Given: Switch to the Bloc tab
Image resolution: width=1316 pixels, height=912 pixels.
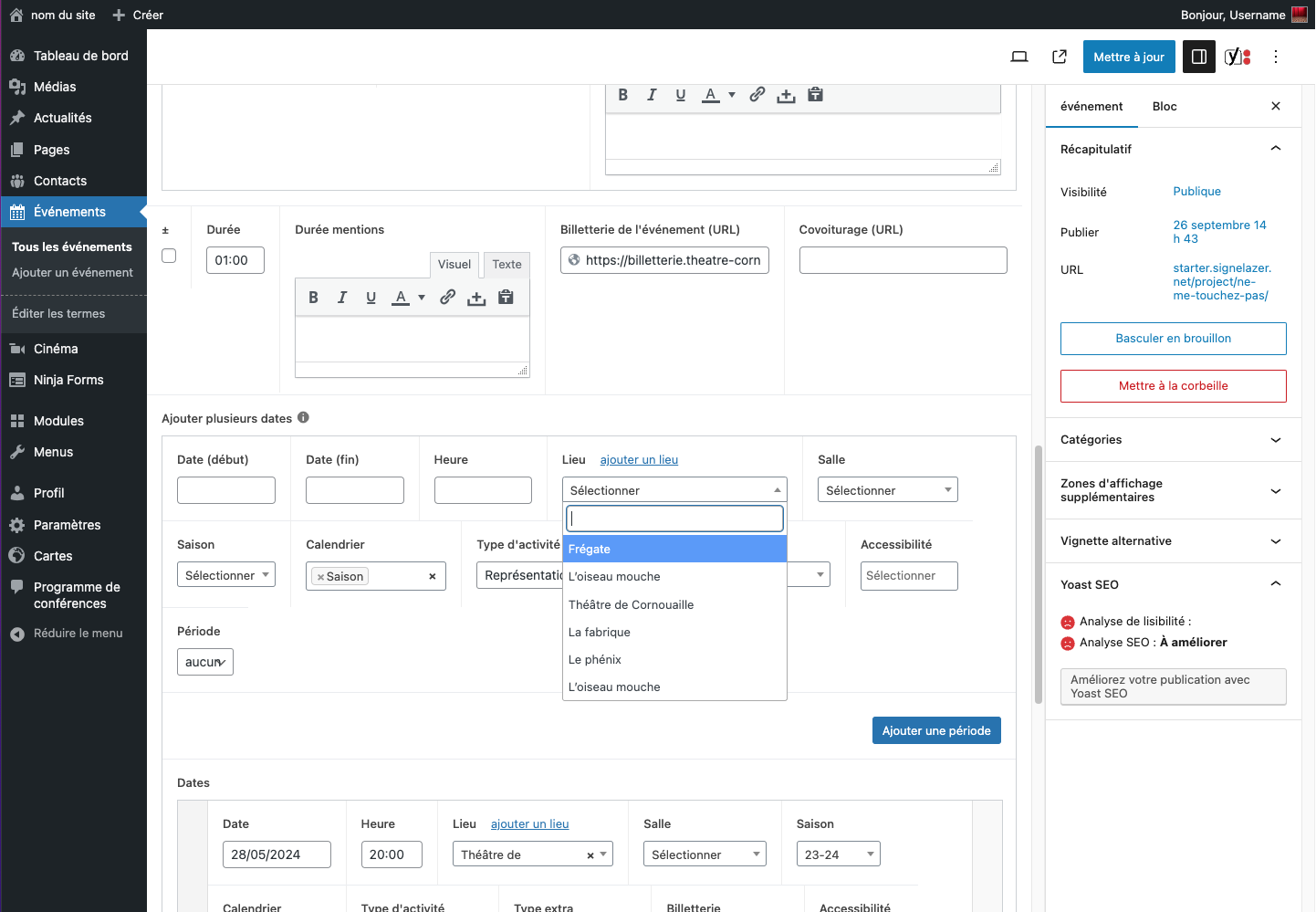Looking at the screenshot, I should pos(1165,107).
